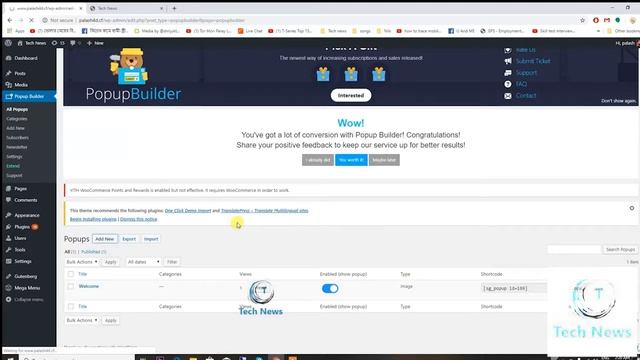Tick the select-all checkbox in table footer
Image resolution: width=640 pixels, height=360 pixels.
pos(71,306)
